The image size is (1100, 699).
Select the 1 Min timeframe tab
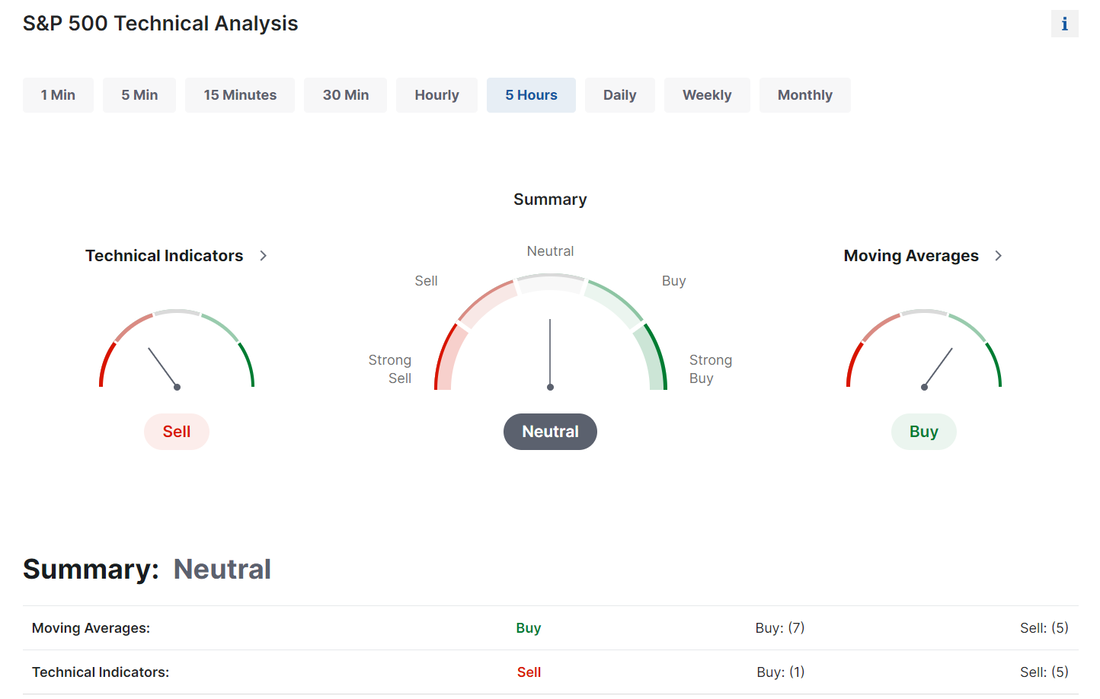(58, 95)
